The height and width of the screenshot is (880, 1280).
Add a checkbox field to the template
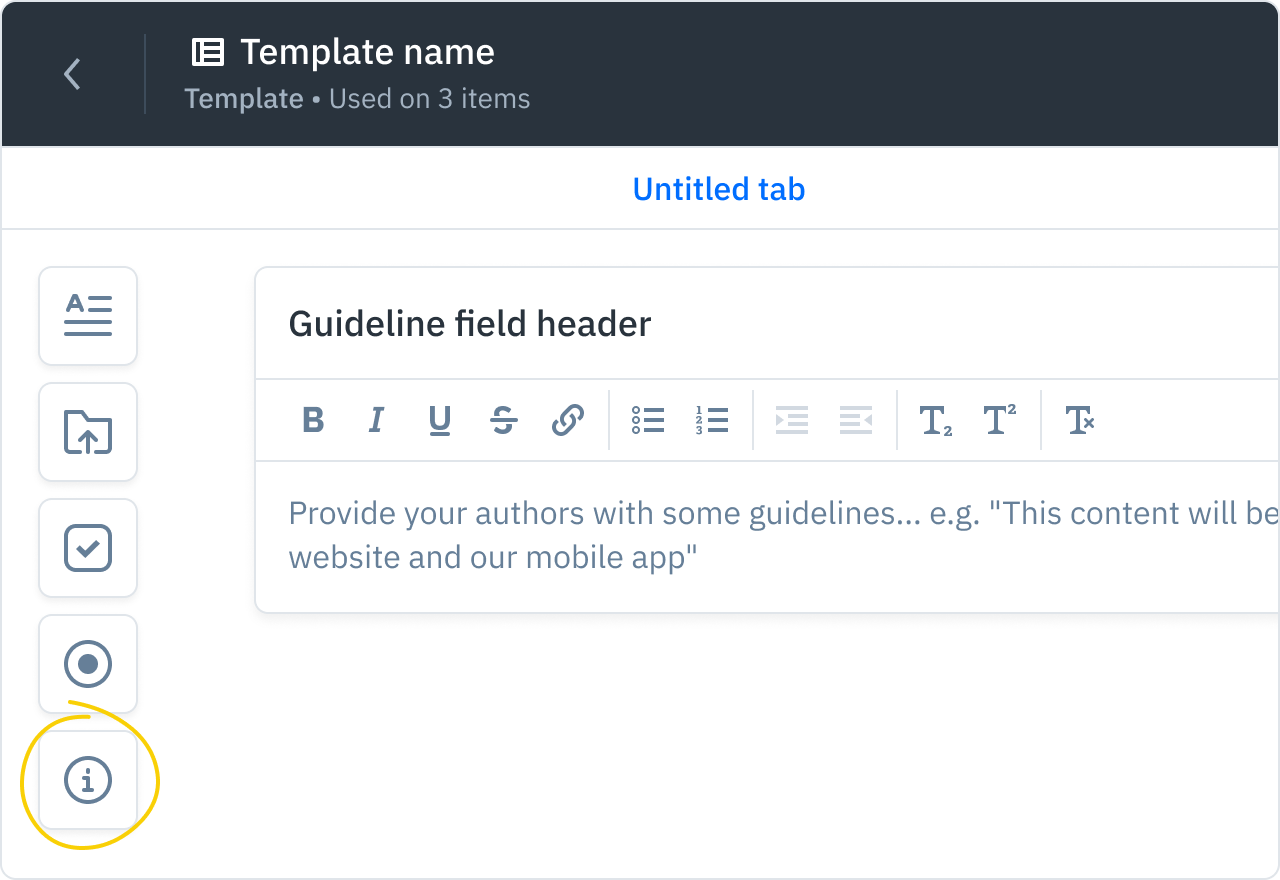[88, 547]
